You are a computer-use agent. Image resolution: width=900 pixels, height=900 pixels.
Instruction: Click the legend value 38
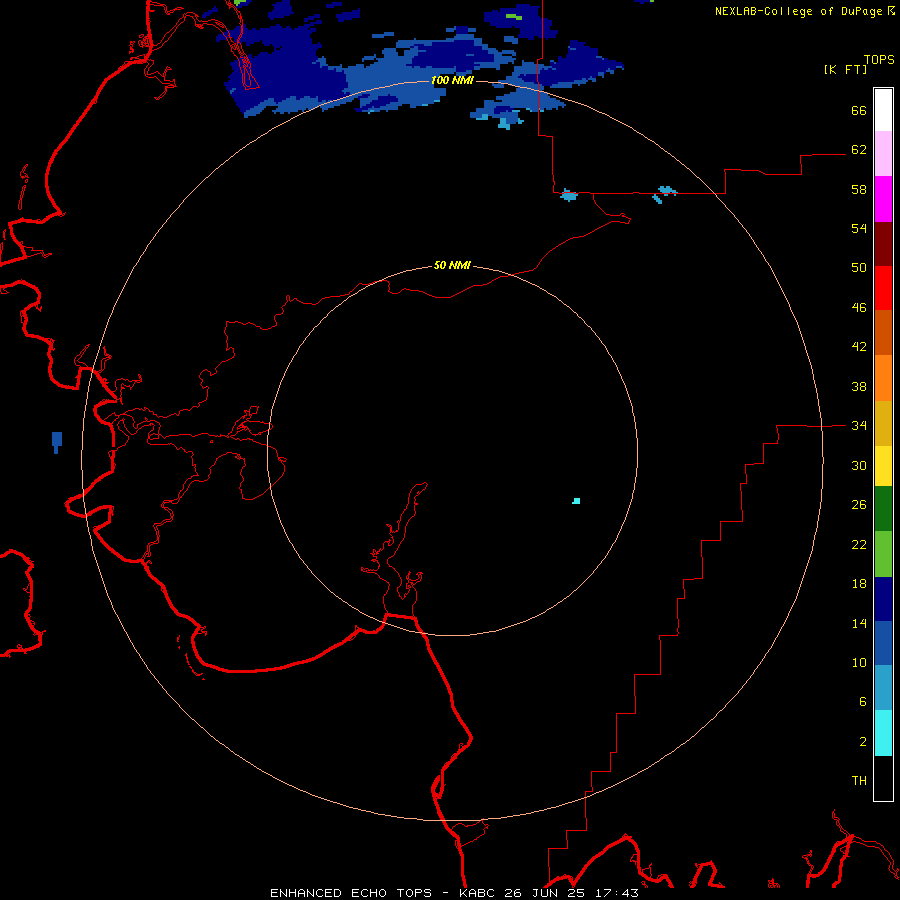point(859,386)
